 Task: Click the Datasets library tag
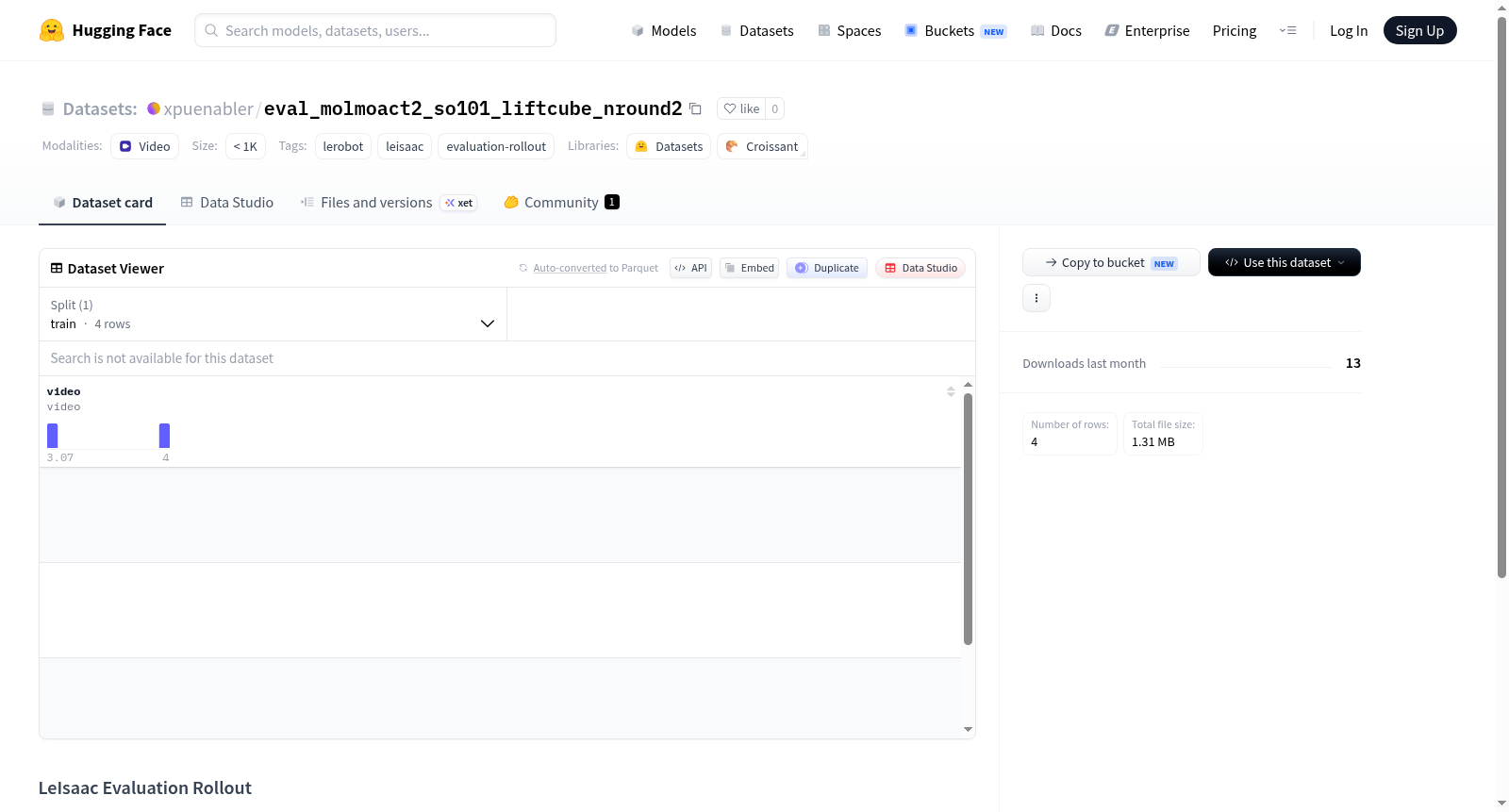(669, 146)
